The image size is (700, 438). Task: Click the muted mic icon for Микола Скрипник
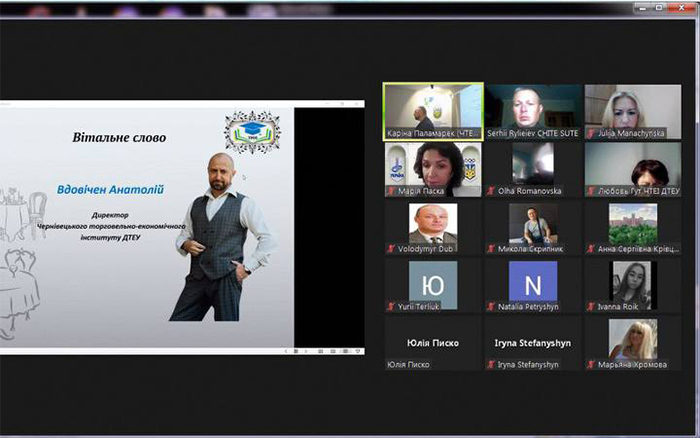pos(491,250)
